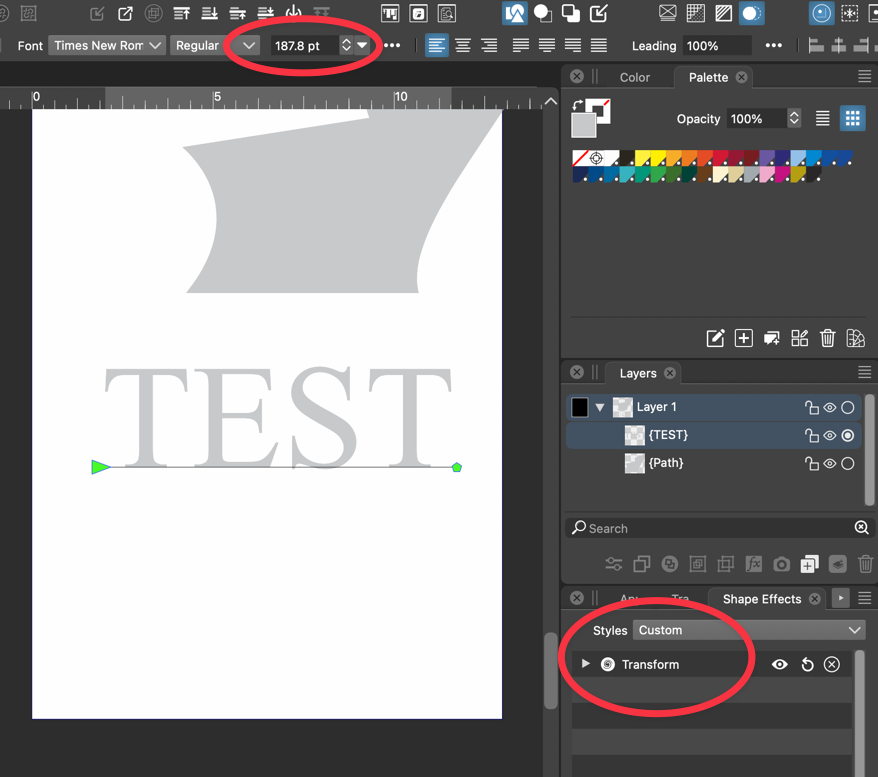Hide the {TEST} layer with its eye icon

point(830,436)
